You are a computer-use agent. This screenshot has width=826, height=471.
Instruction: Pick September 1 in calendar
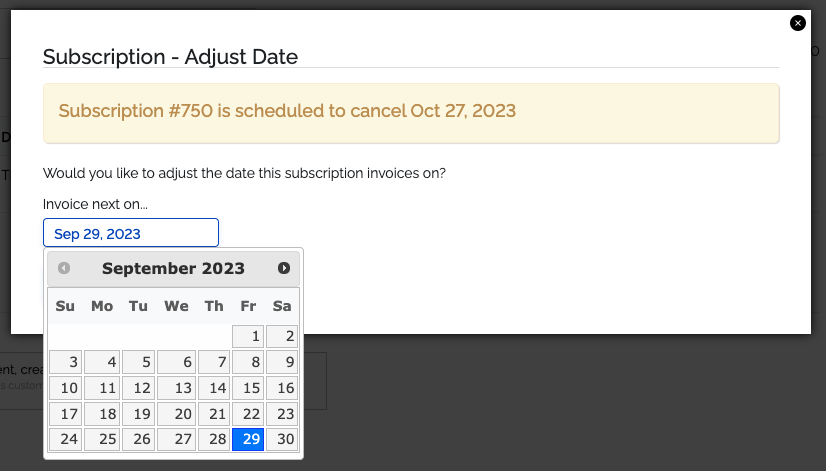point(248,336)
